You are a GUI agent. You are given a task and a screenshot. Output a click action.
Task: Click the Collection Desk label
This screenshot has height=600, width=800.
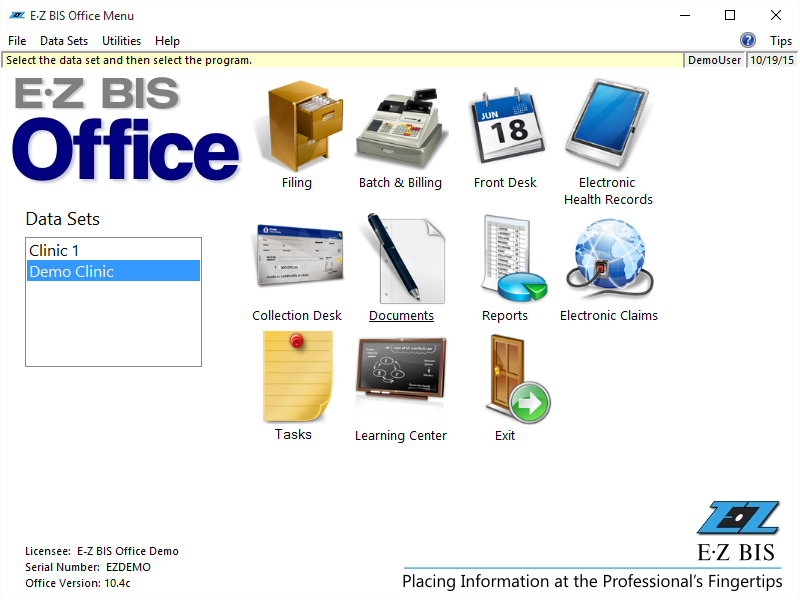296,315
